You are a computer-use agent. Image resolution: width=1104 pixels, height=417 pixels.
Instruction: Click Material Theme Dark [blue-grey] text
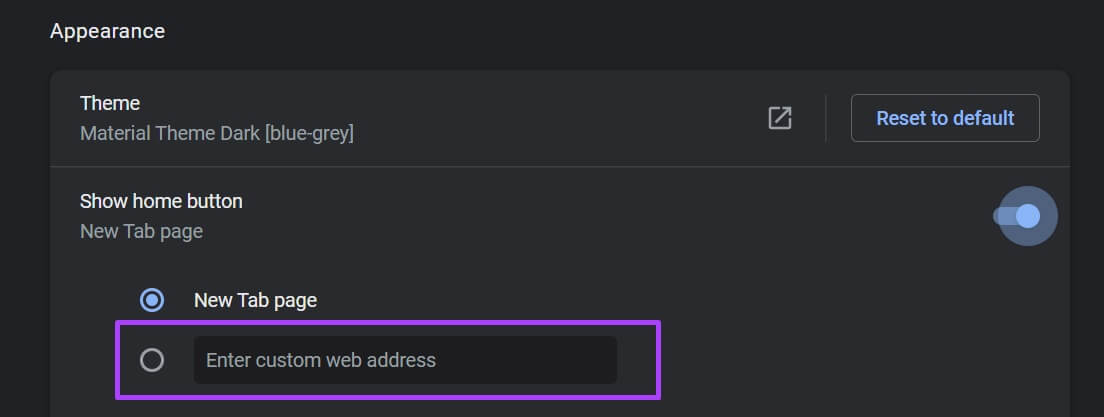point(217,133)
